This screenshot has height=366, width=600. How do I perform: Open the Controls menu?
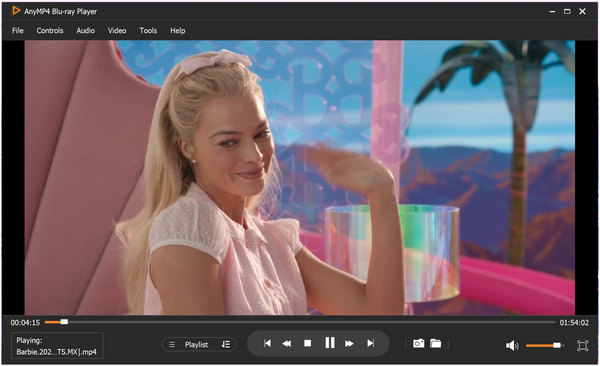click(50, 31)
